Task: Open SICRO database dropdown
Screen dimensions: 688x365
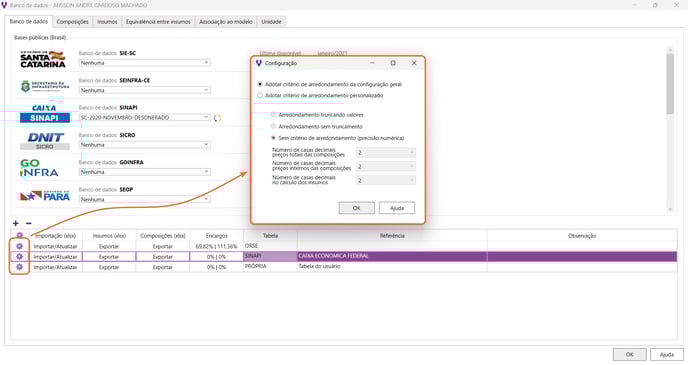Action: (145, 145)
